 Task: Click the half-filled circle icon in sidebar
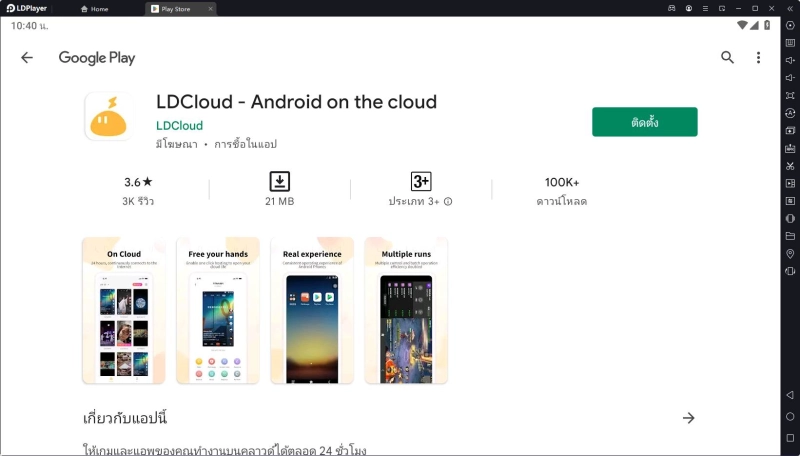[x=790, y=218]
